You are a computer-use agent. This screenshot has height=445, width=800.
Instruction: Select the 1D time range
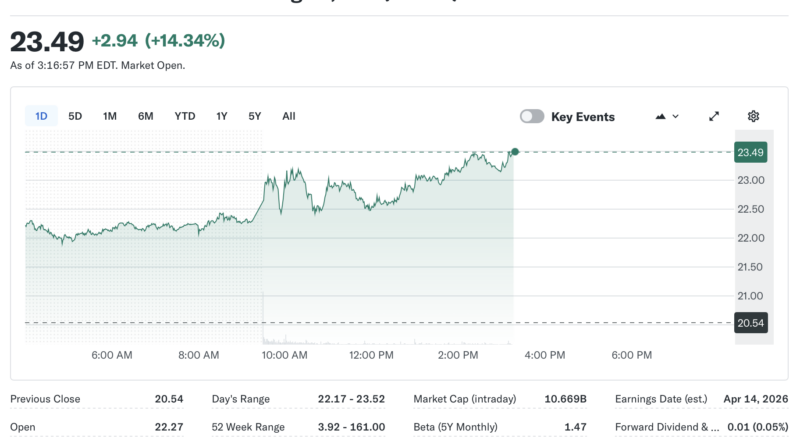[41, 116]
